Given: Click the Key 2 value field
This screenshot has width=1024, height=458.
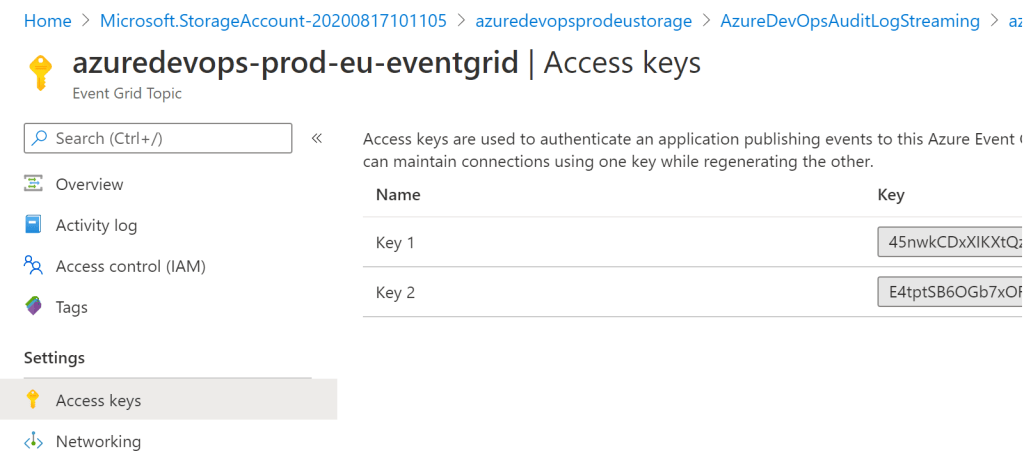Looking at the screenshot, I should [x=949, y=292].
